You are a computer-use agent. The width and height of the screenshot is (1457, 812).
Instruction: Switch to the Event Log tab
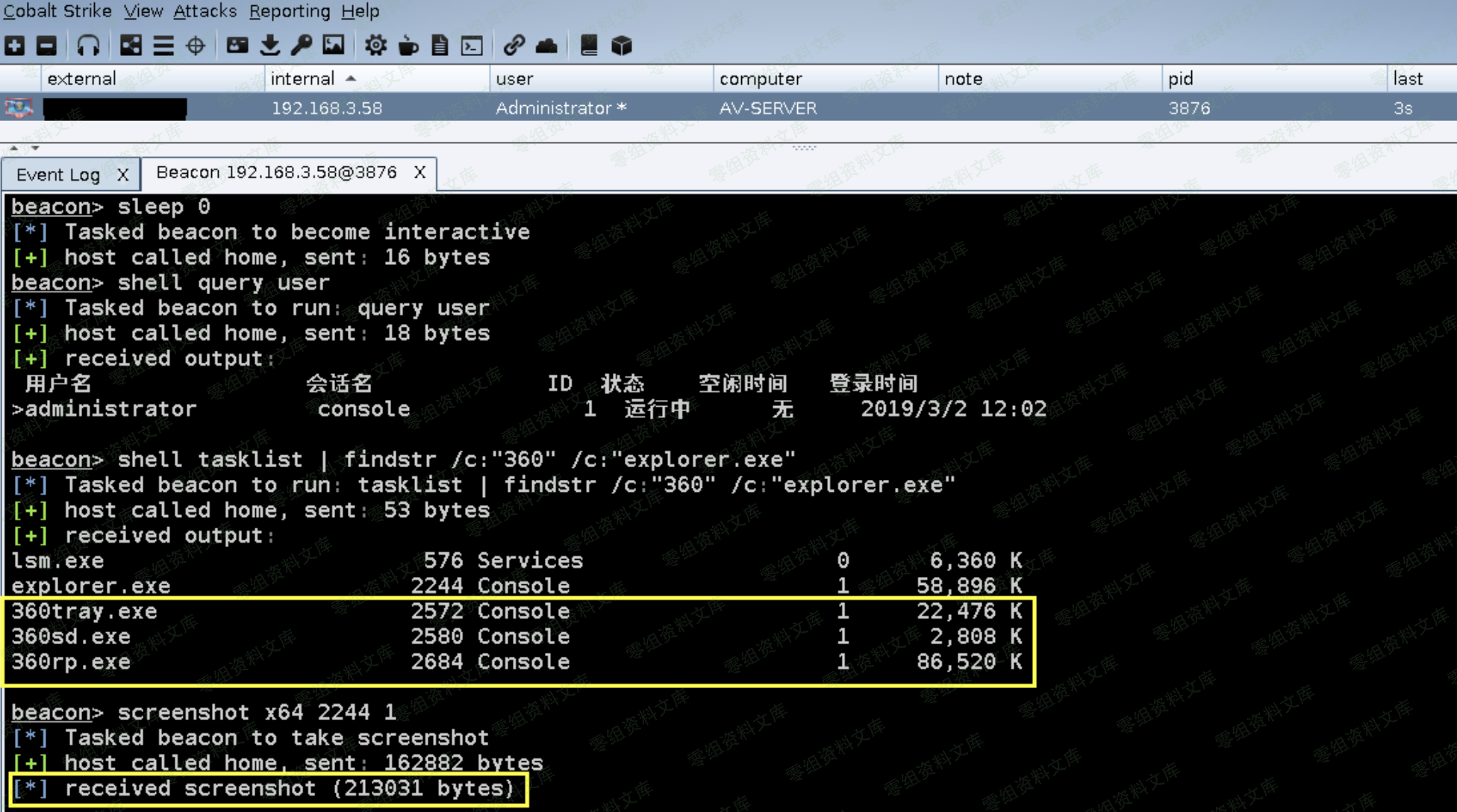58,175
